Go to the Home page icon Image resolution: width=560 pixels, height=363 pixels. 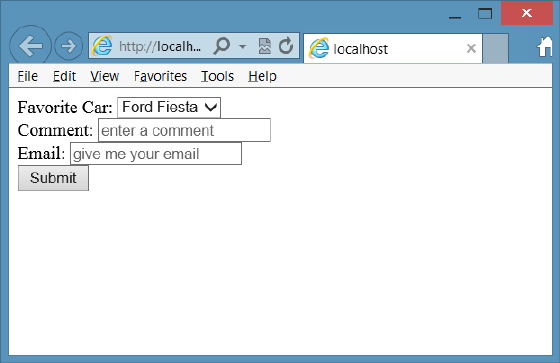point(545,47)
